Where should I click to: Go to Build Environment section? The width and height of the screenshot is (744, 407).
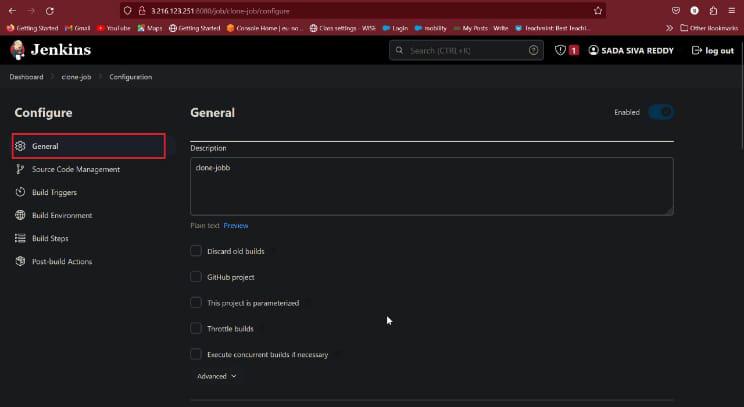point(62,215)
